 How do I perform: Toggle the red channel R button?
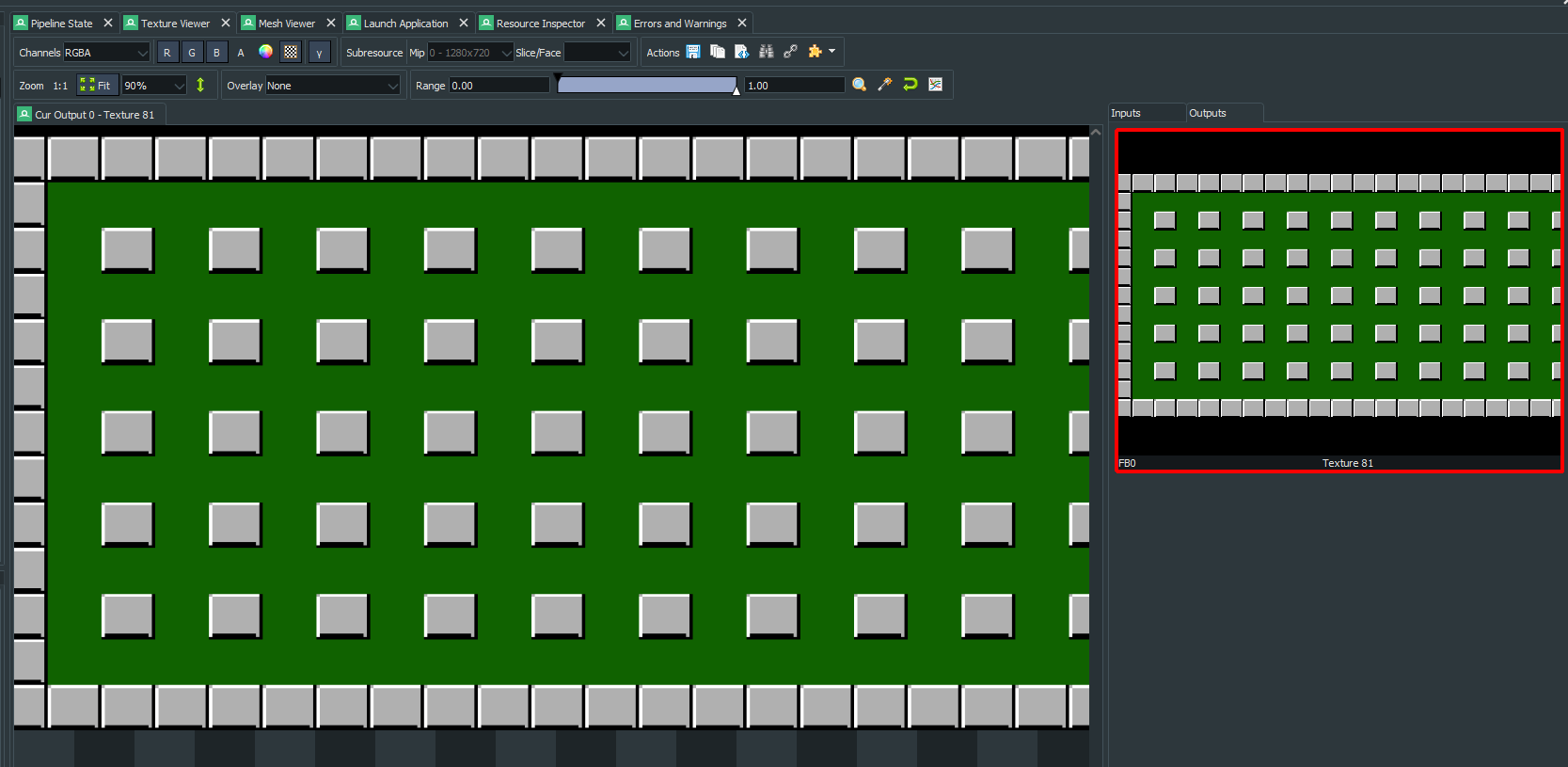[x=166, y=53]
